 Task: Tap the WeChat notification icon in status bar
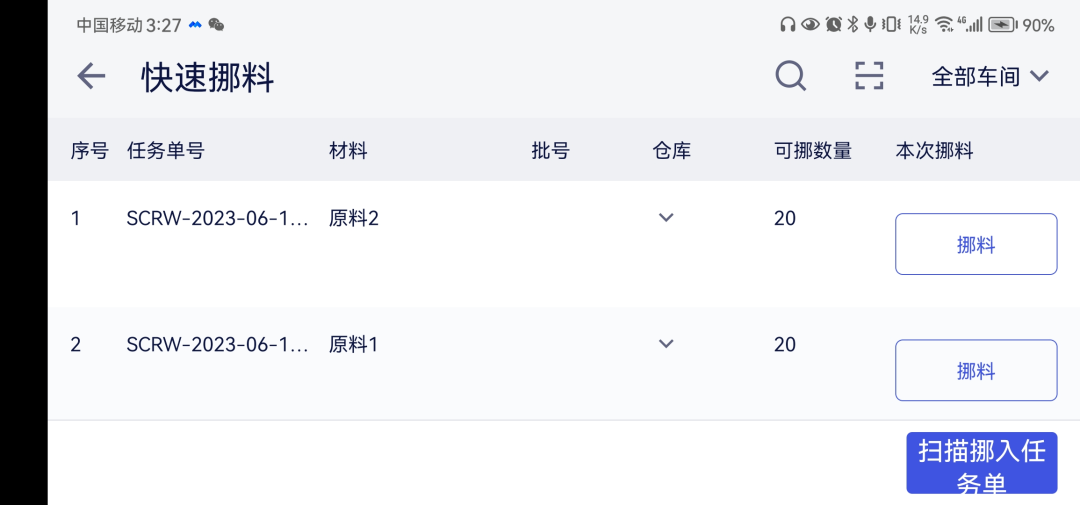[216, 25]
